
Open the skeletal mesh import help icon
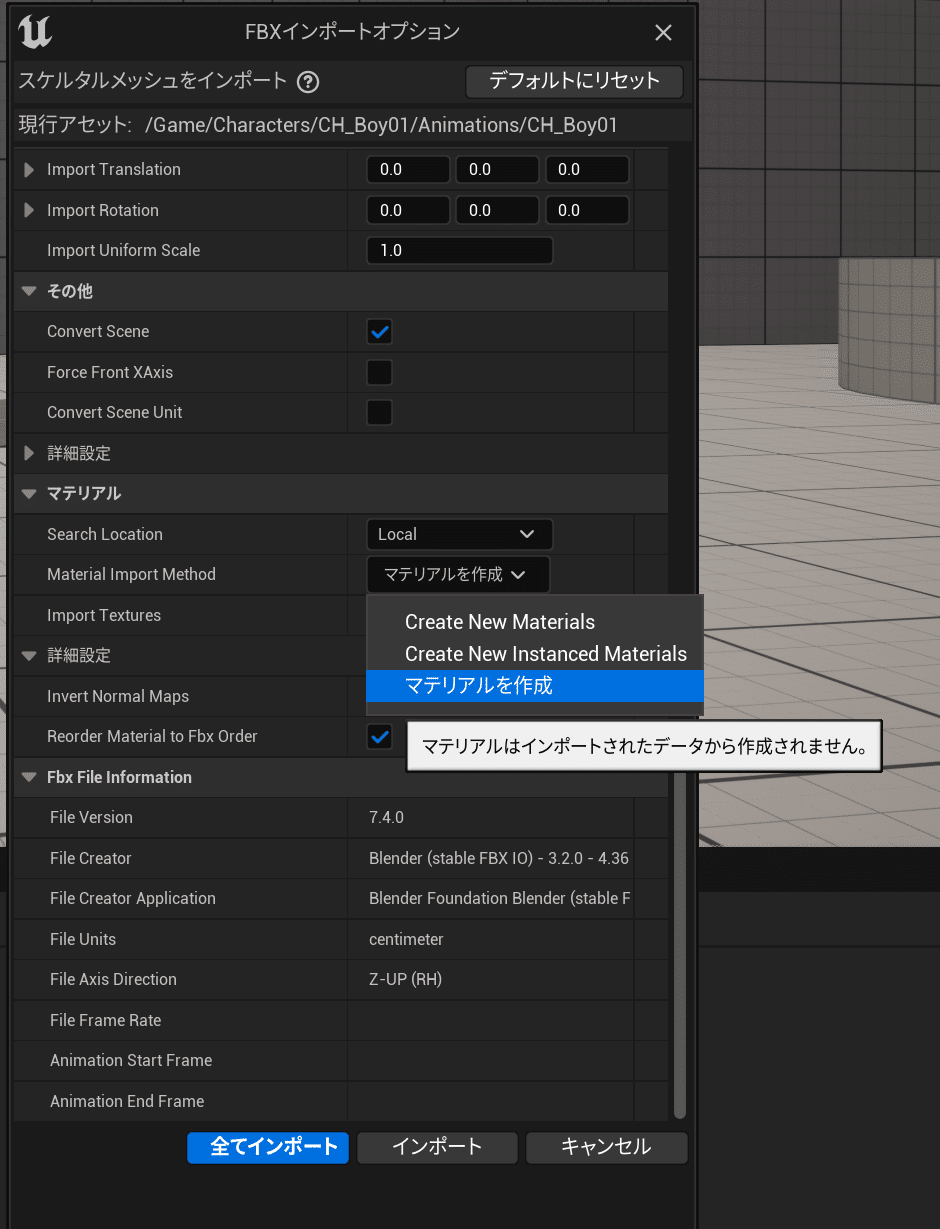coord(308,82)
